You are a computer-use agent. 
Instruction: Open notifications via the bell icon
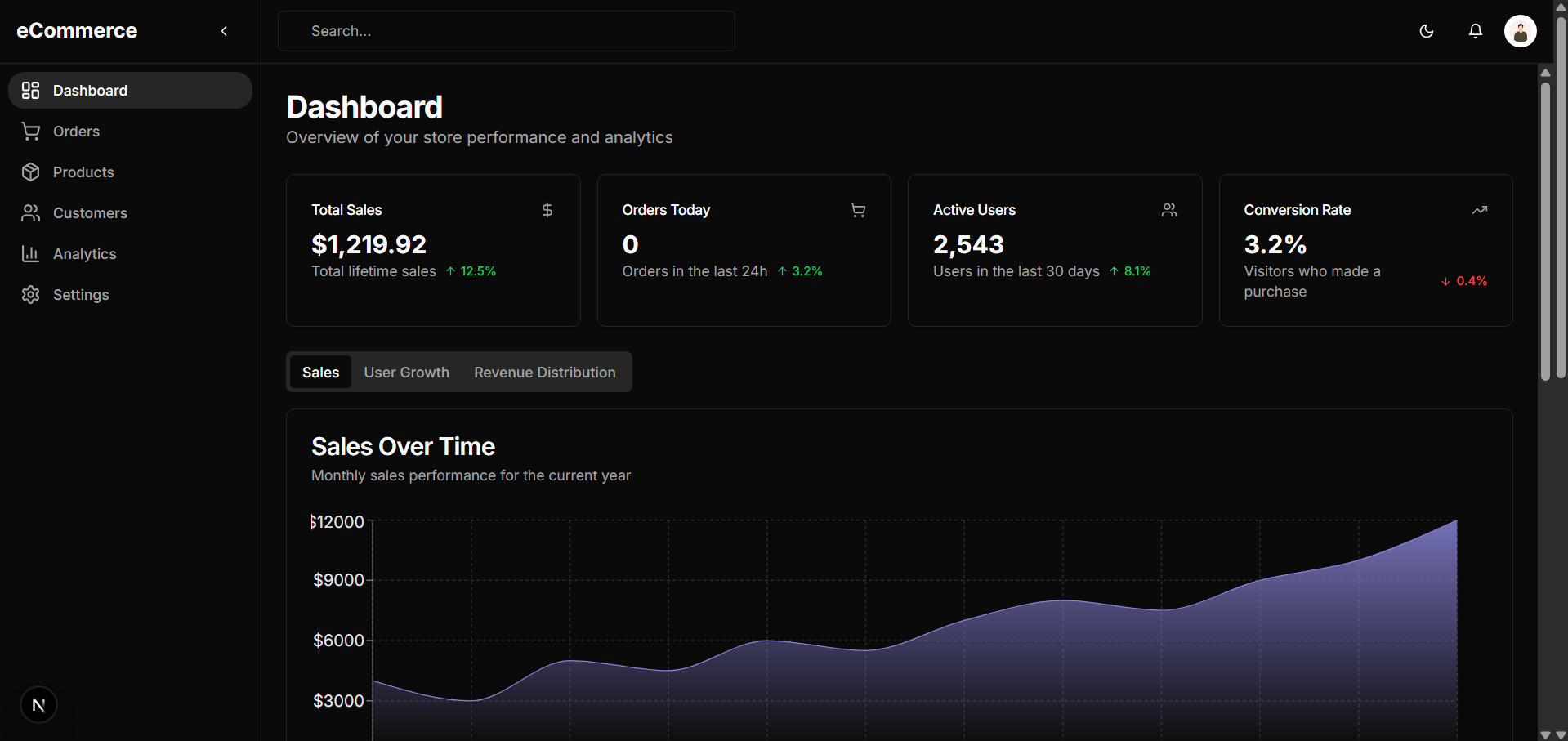click(x=1476, y=31)
